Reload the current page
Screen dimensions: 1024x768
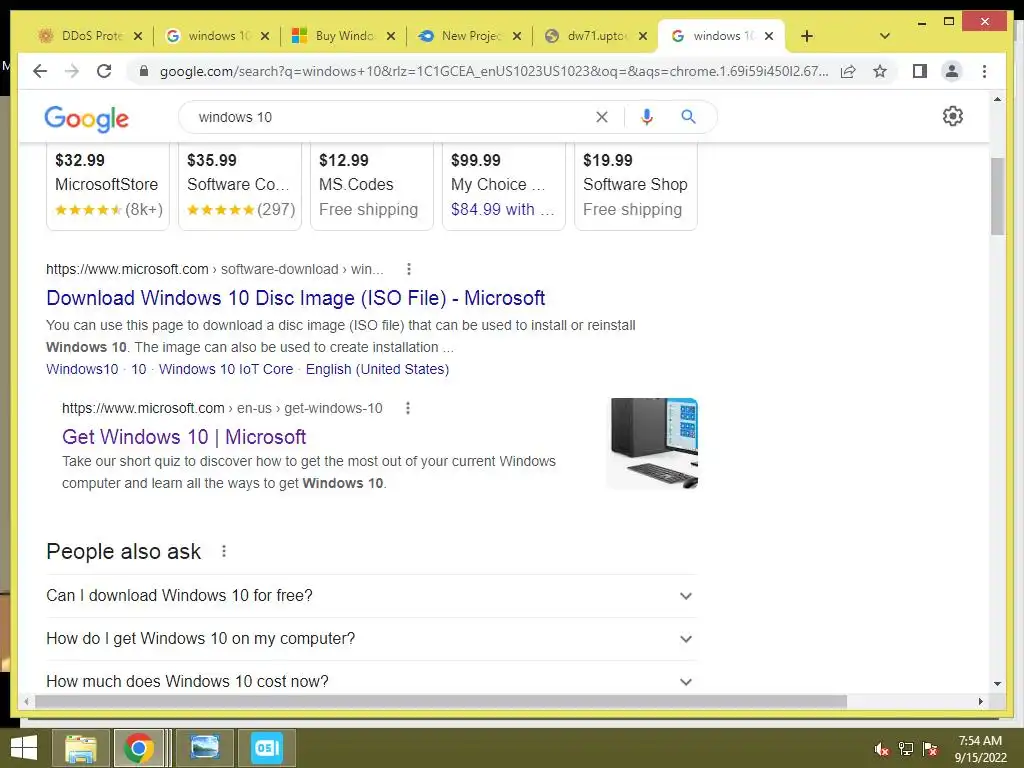(104, 71)
